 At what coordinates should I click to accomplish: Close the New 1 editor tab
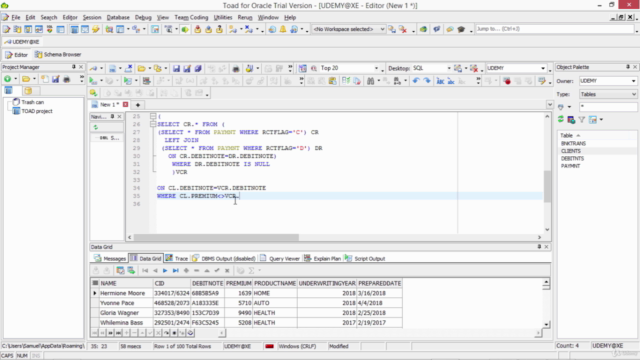(125, 104)
